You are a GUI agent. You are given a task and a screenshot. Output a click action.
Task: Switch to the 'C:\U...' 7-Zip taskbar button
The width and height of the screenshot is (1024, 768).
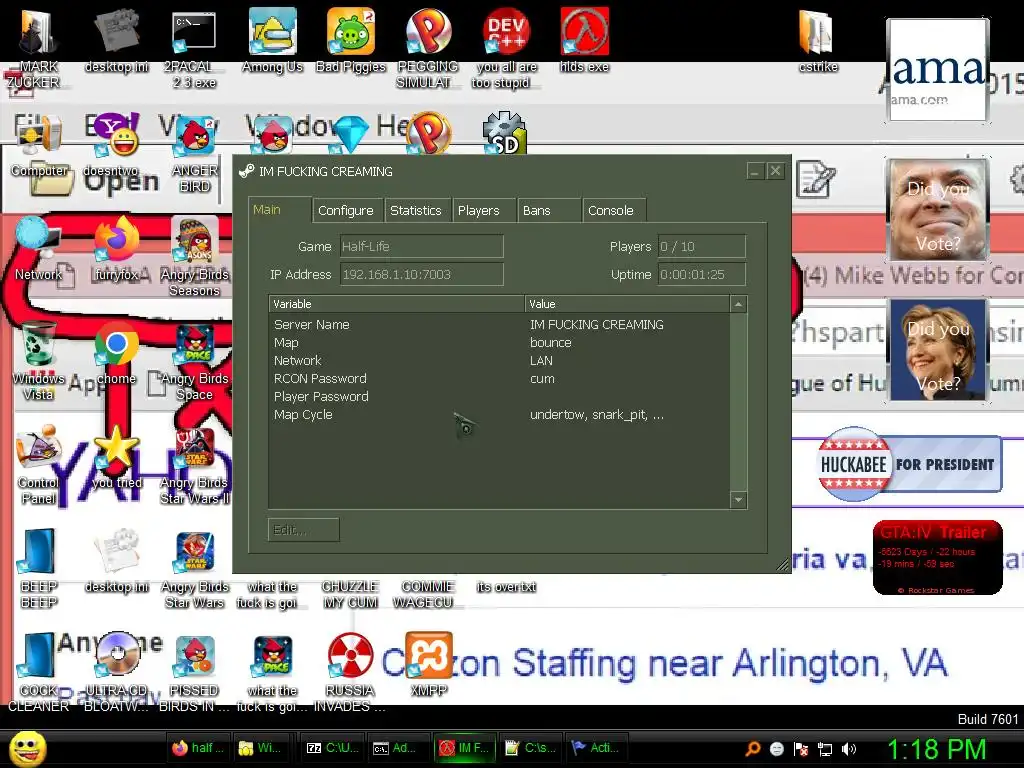(333, 748)
